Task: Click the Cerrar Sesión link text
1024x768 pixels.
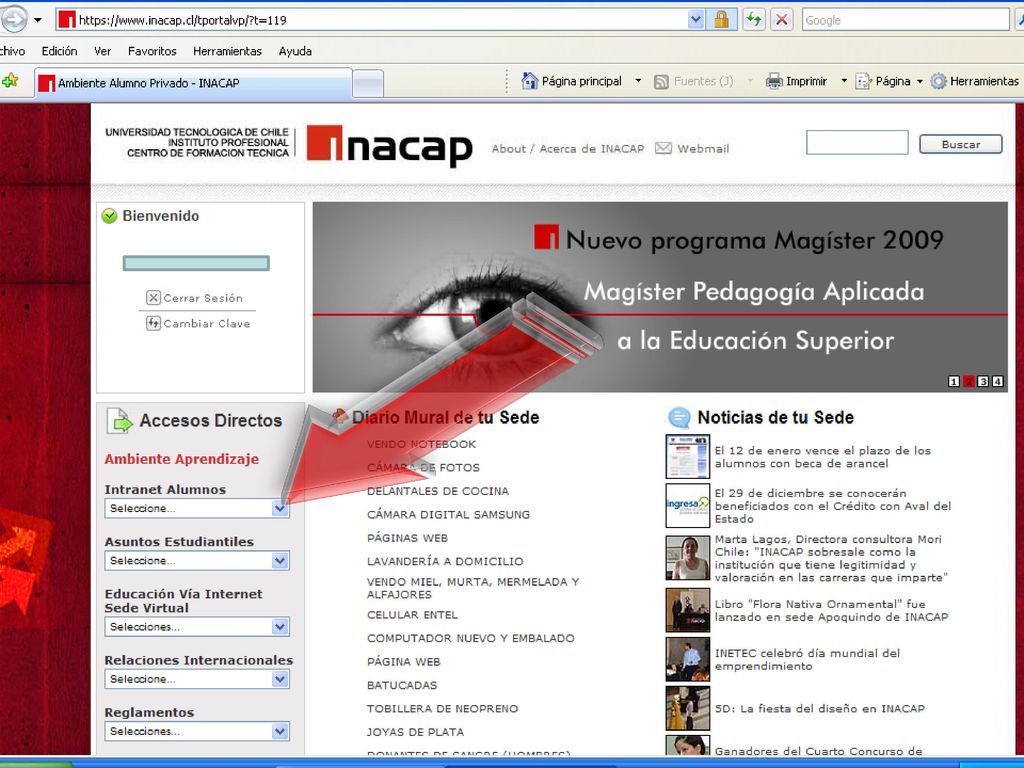Action: tap(203, 298)
